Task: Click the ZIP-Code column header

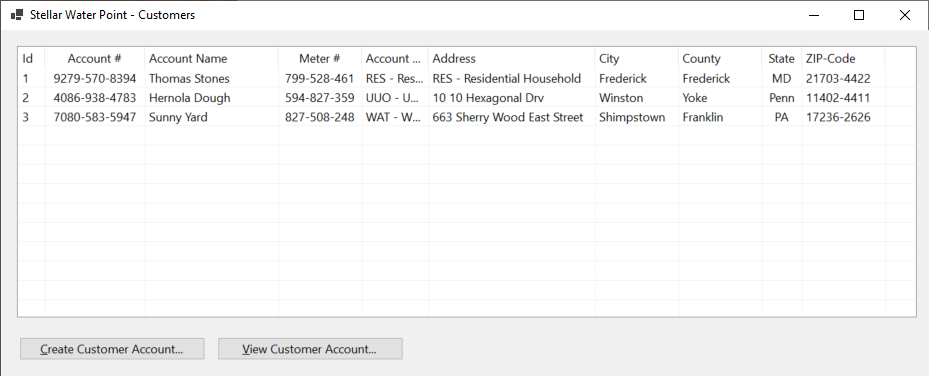Action: click(x=844, y=59)
